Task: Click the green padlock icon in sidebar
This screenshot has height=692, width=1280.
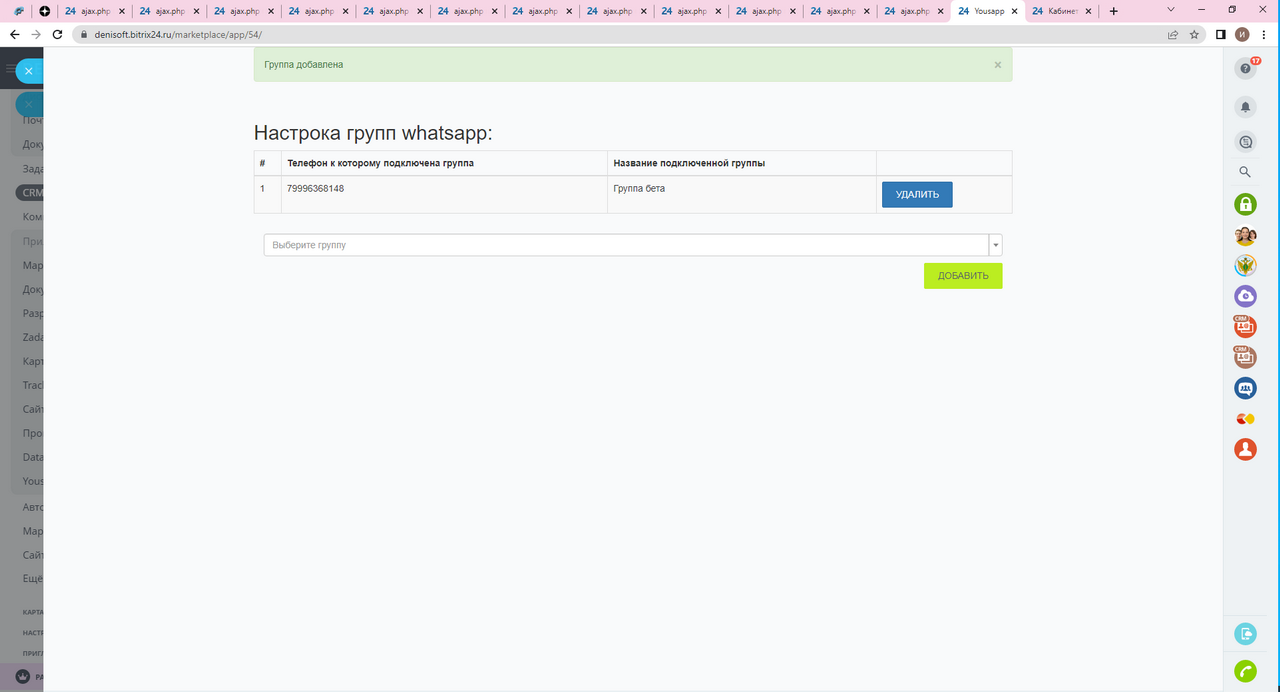Action: click(1245, 204)
